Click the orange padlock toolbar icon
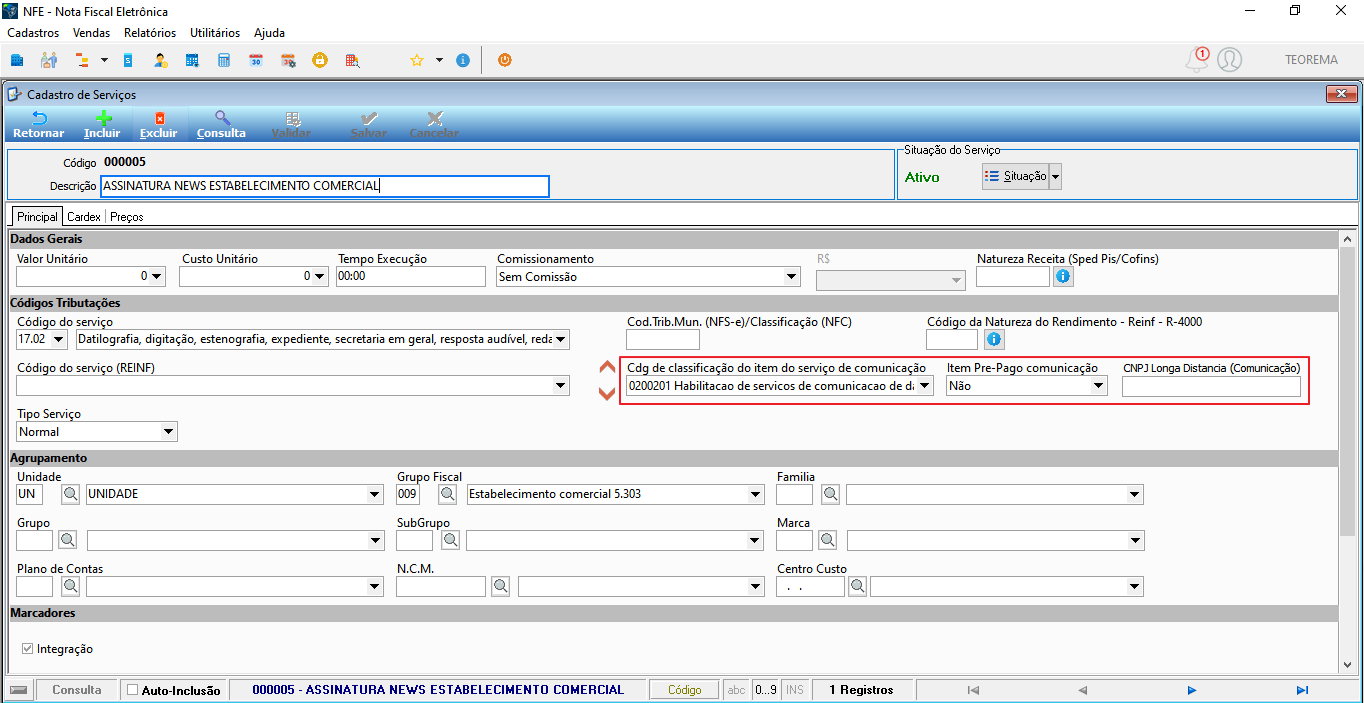1364x703 pixels. pos(320,60)
